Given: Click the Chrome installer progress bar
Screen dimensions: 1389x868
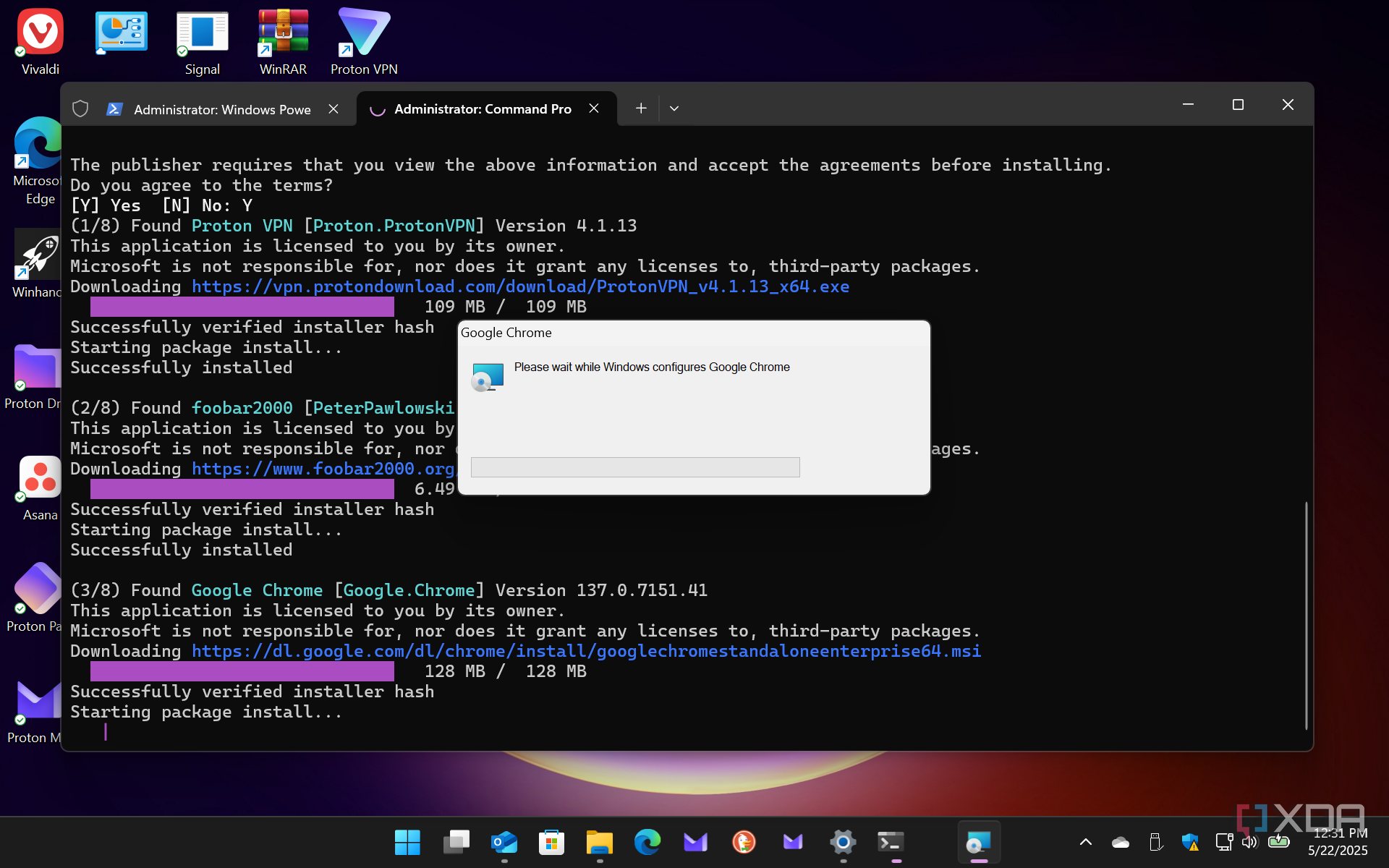Looking at the screenshot, I should [x=635, y=467].
